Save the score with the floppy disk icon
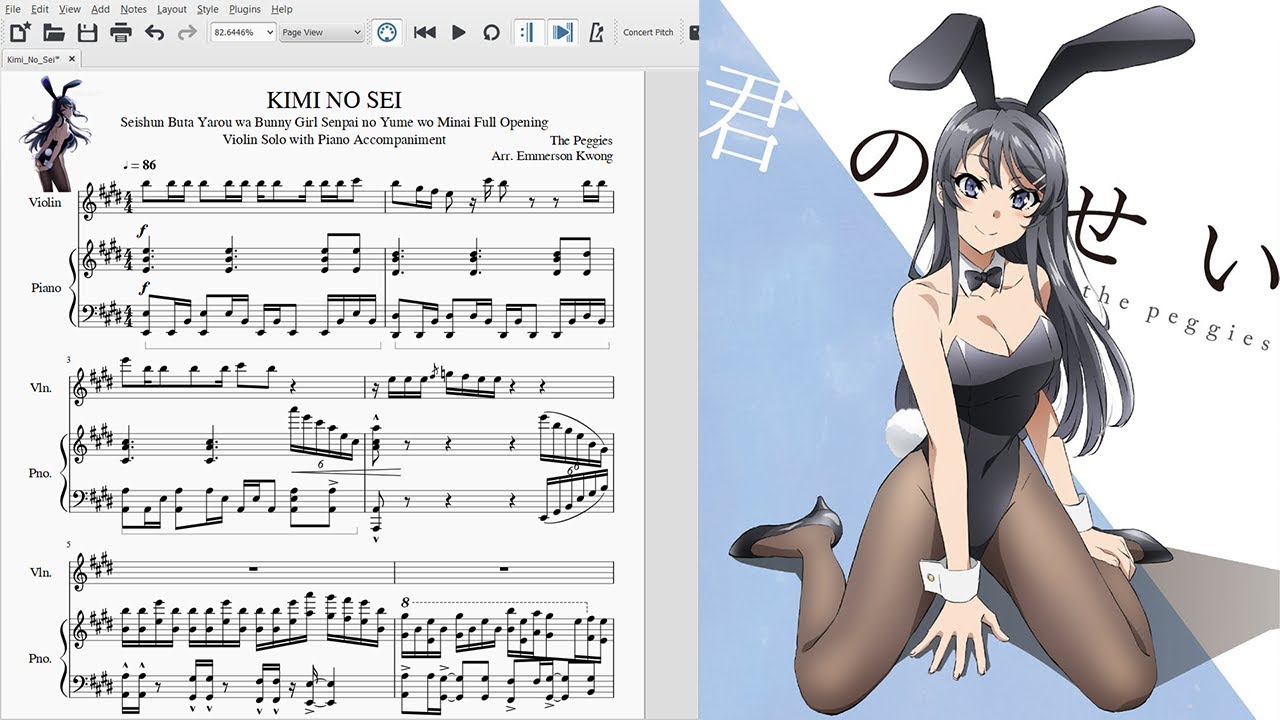Screen dimensions: 1280x720 coord(87,32)
